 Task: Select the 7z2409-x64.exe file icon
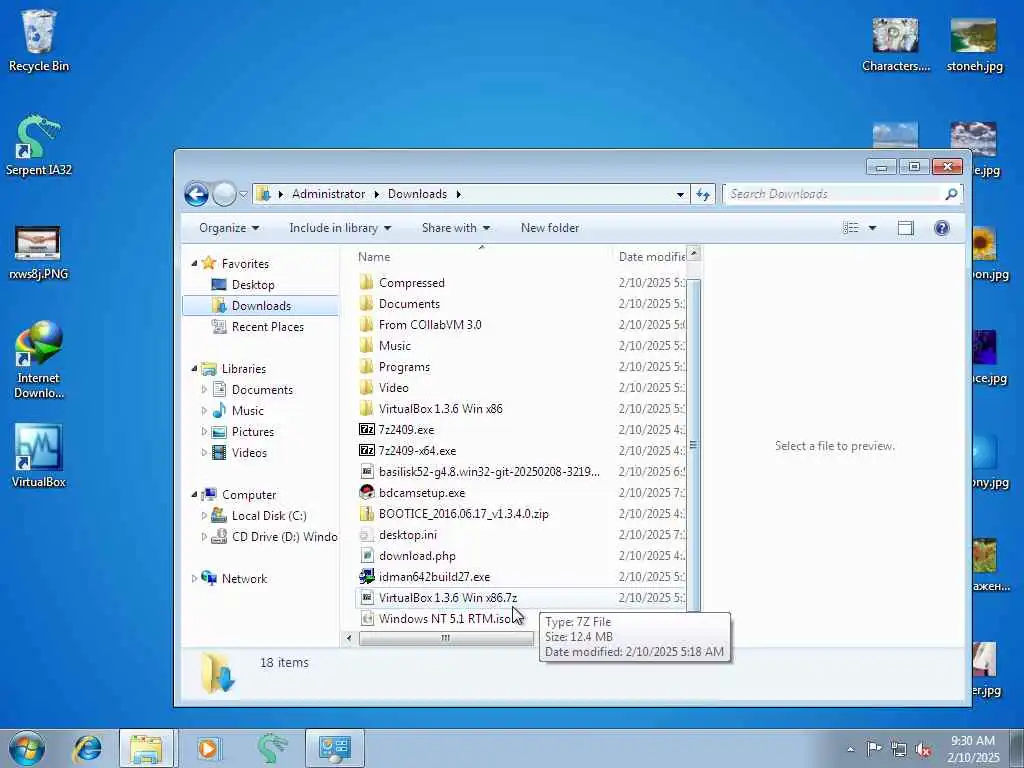pos(367,451)
